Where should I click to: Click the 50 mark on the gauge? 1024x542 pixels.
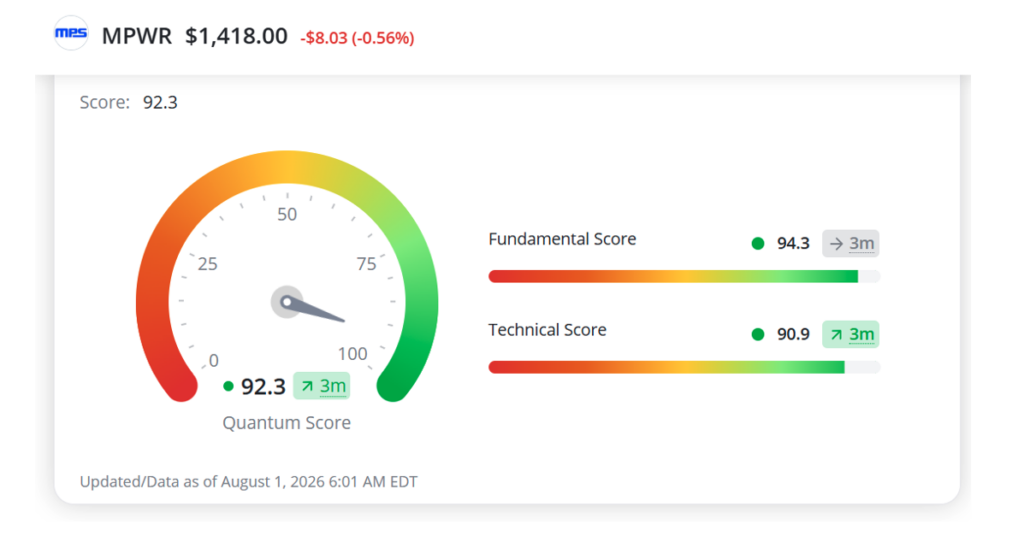pos(287,214)
